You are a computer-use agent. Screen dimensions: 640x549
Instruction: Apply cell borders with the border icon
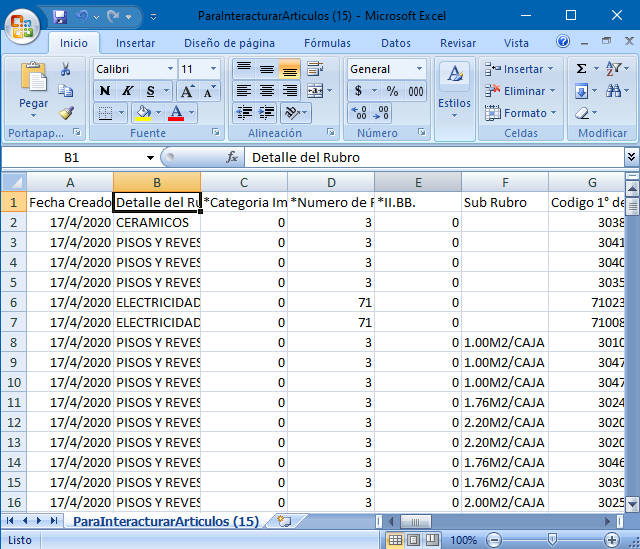coord(105,113)
